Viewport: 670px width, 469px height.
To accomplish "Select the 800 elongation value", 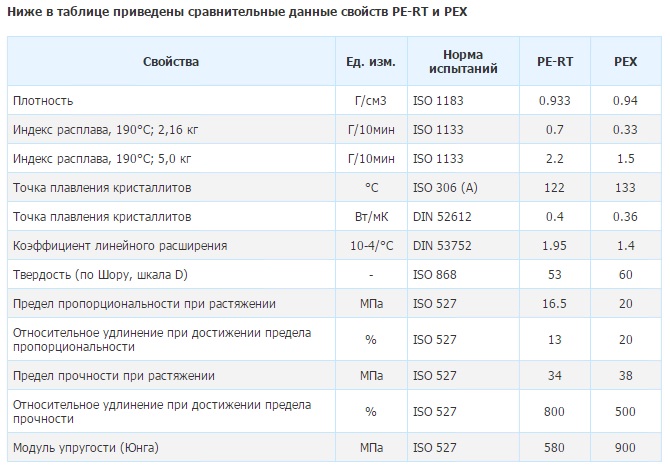I will (x=553, y=411).
